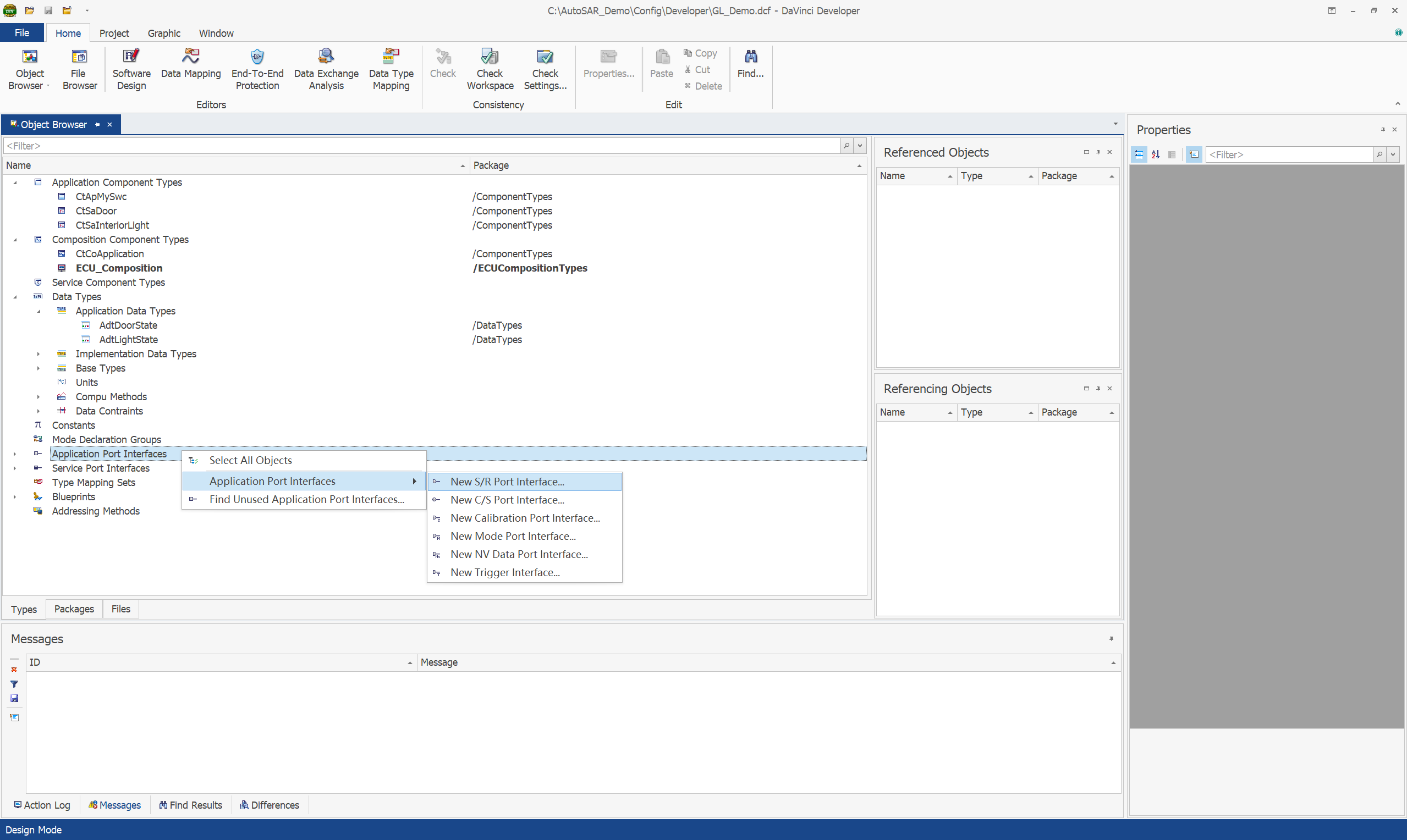This screenshot has height=840, width=1407.
Task: Choose New C/S Port Interface menu entry
Action: click(507, 500)
